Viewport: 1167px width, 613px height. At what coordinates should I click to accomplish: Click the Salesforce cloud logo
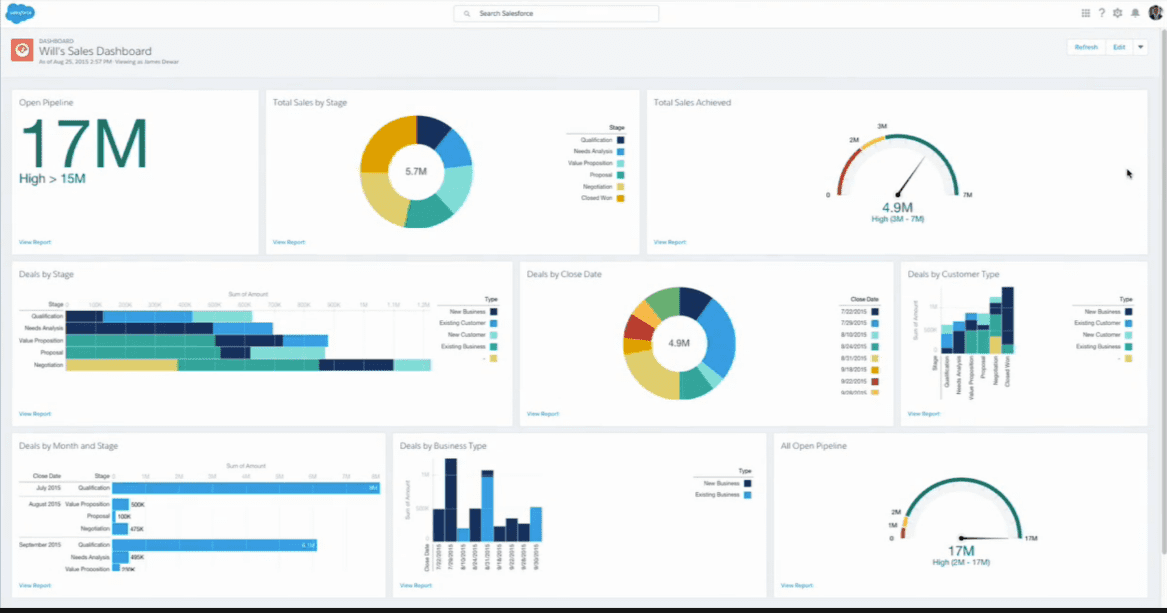click(x=20, y=13)
